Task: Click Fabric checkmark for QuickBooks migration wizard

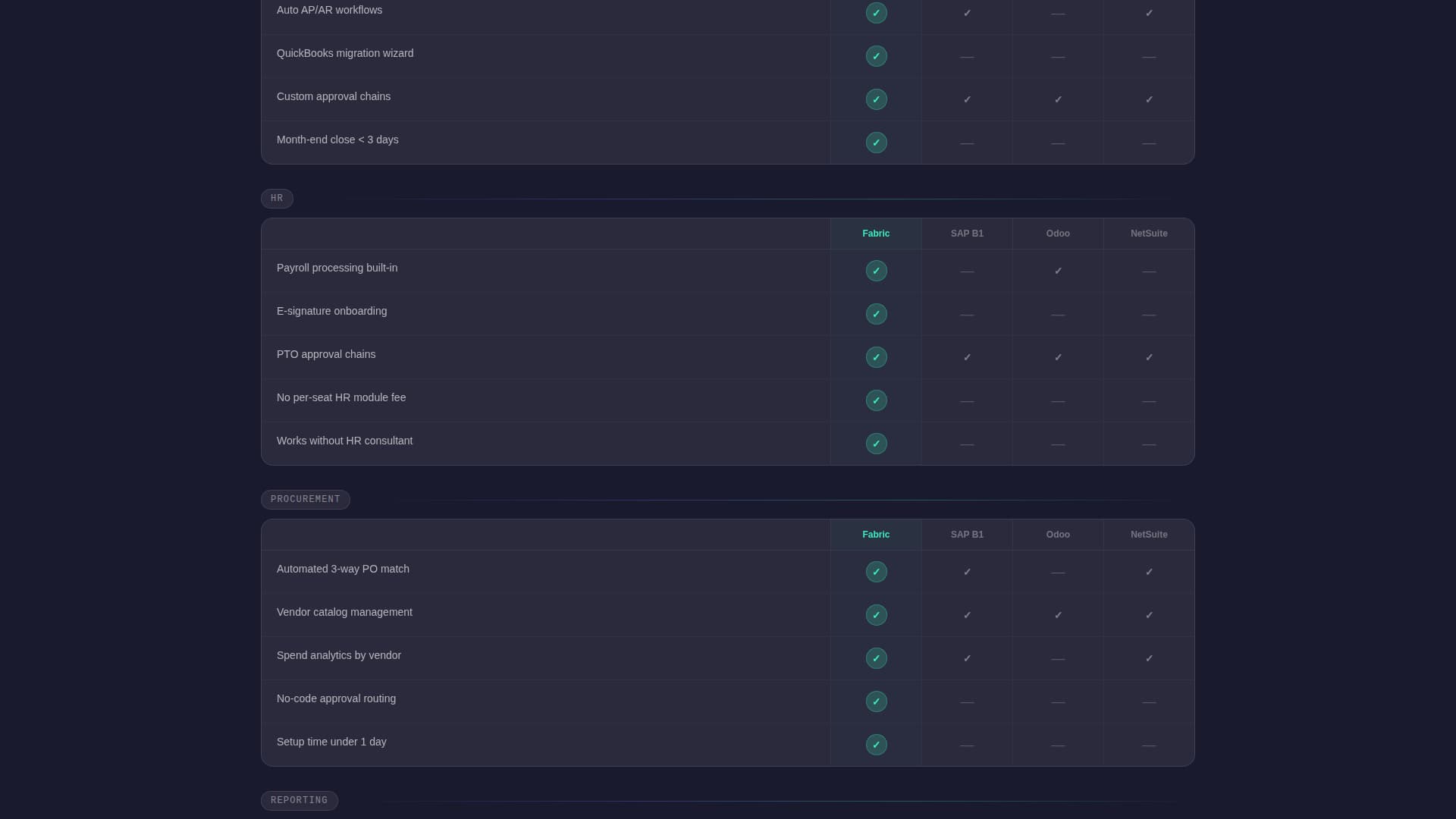Action: point(876,56)
